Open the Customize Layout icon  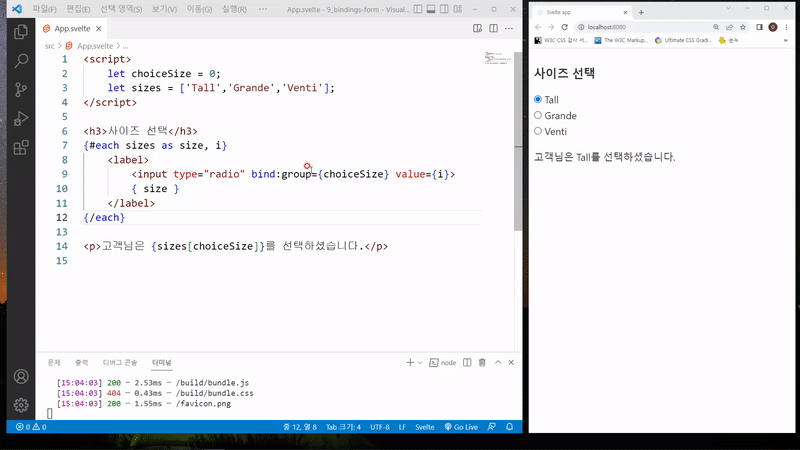coord(458,9)
